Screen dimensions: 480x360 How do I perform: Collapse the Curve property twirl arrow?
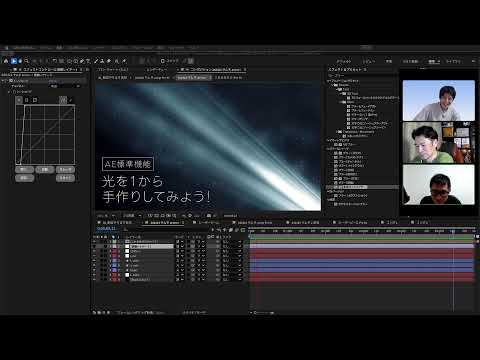click(9, 91)
